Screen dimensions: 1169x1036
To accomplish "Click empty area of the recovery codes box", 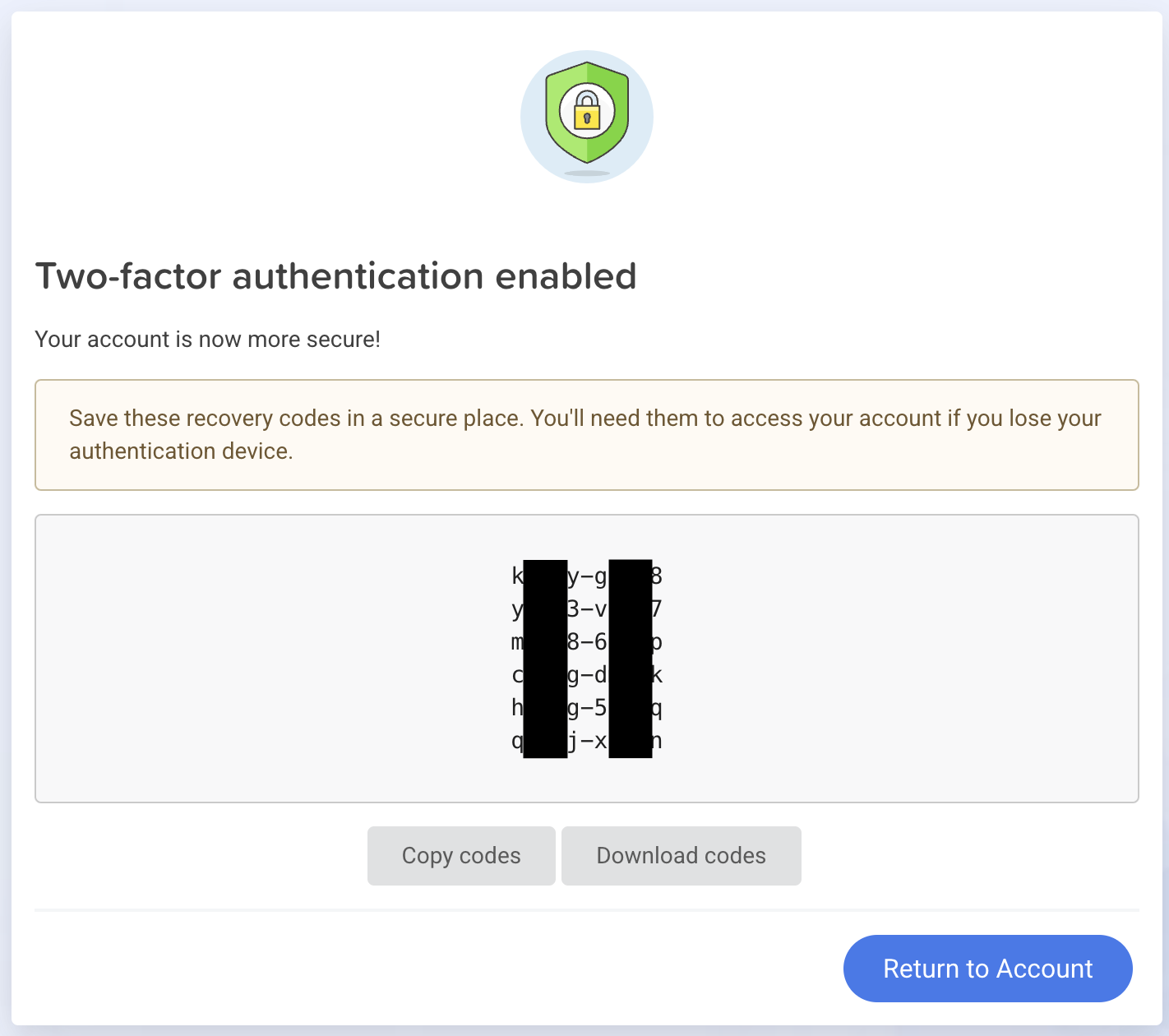I will 247,658.
